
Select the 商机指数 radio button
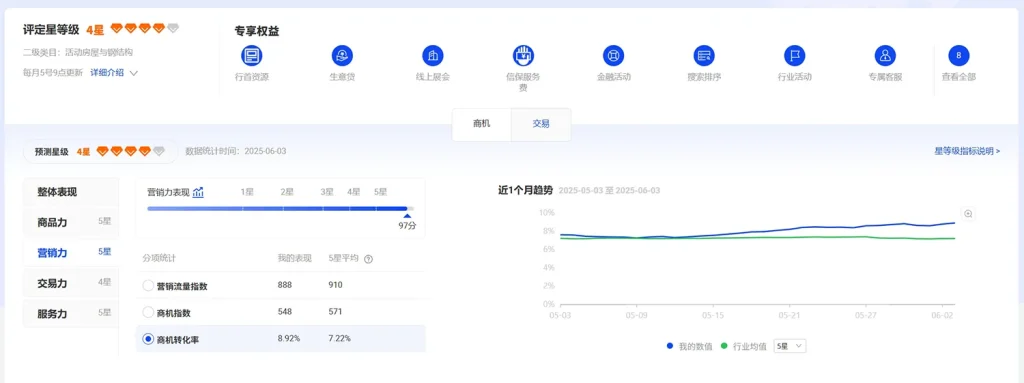point(148,312)
